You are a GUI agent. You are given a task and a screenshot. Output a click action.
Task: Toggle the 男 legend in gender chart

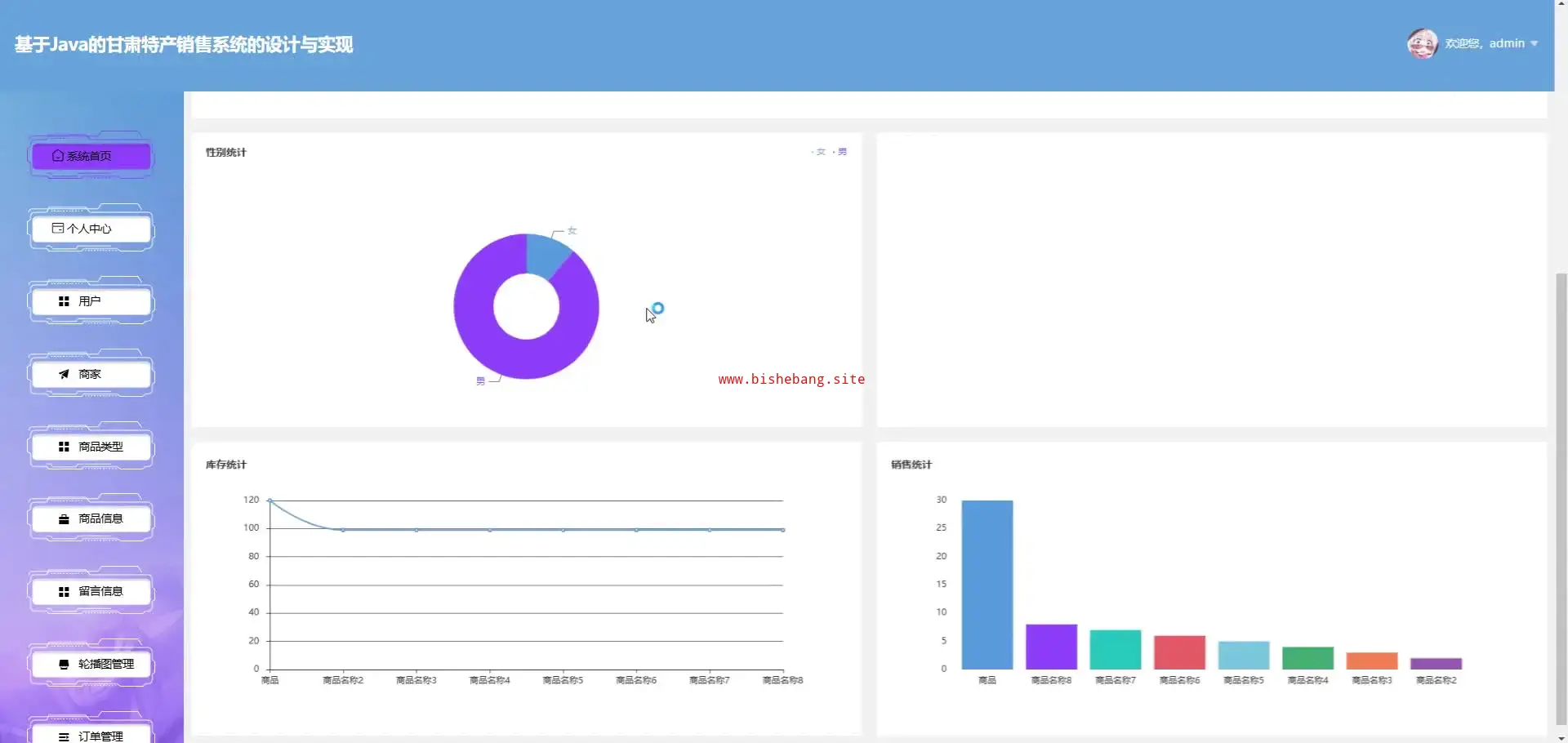pyautogui.click(x=840, y=152)
